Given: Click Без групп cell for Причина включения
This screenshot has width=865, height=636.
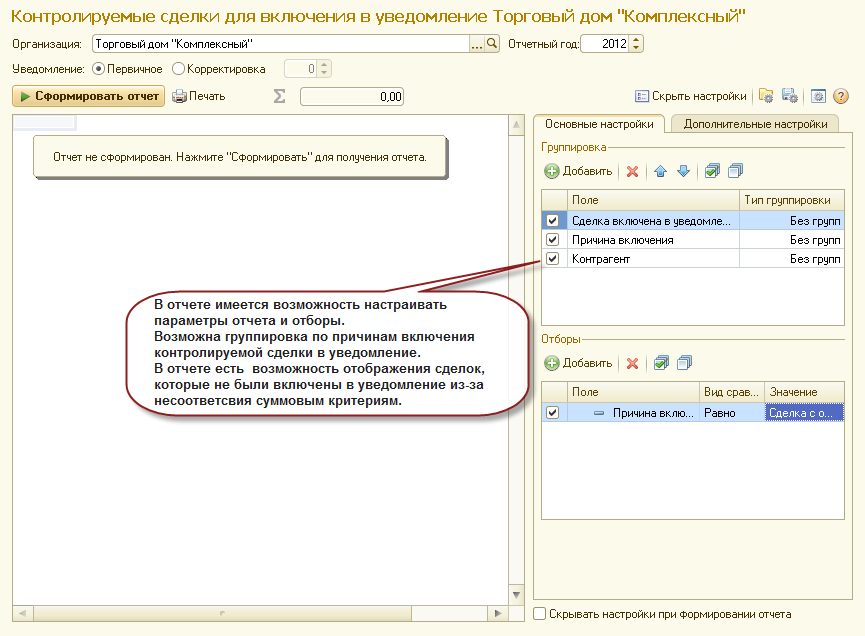Looking at the screenshot, I should 791,239.
